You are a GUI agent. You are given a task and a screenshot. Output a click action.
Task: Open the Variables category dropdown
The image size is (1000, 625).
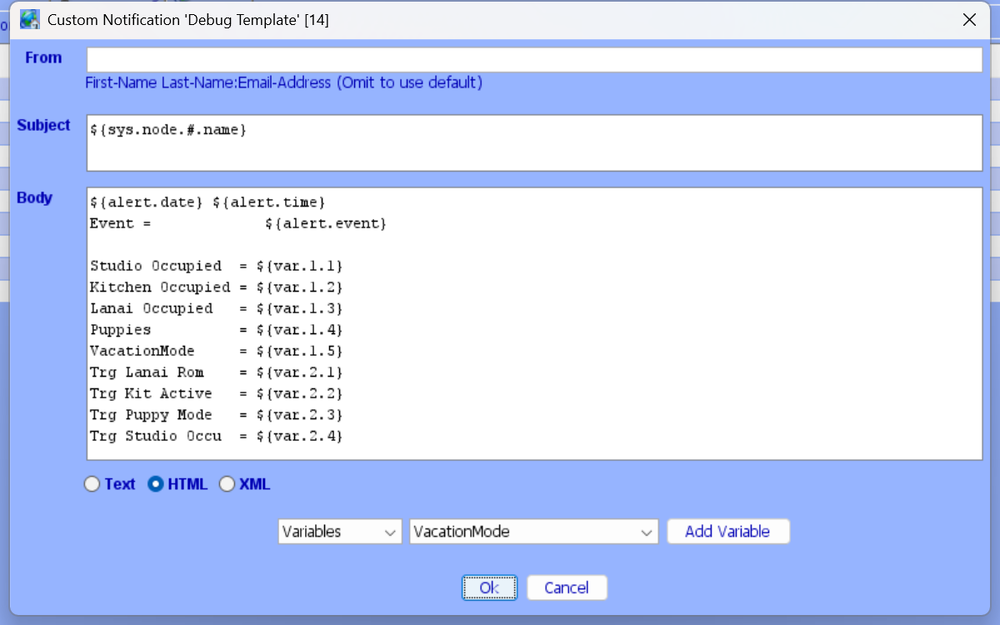pos(340,531)
